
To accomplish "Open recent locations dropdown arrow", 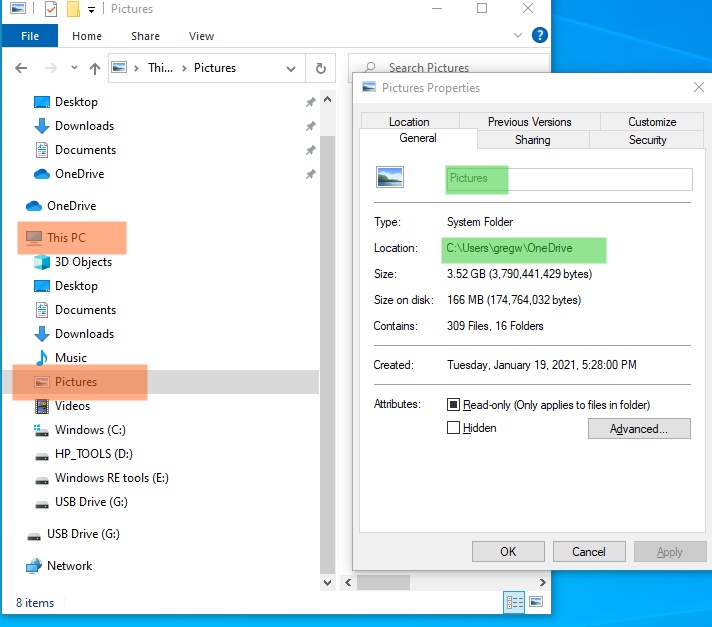I will click(x=74, y=68).
